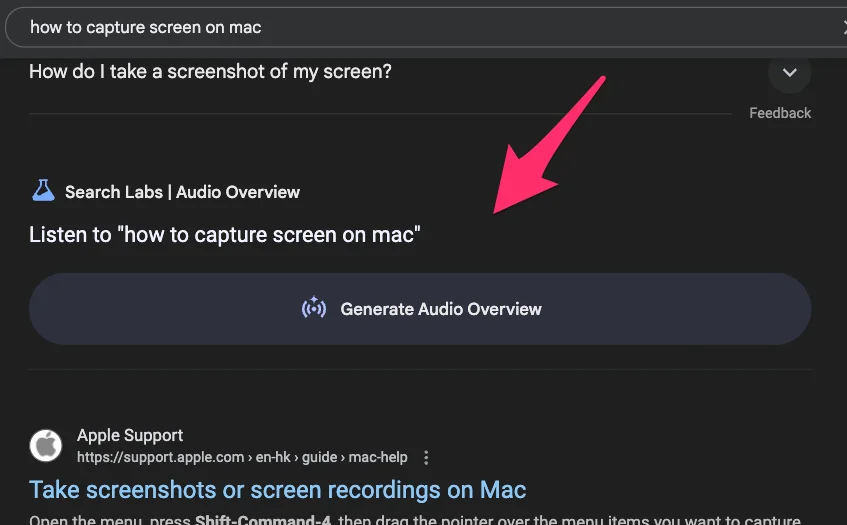The height and width of the screenshot is (525, 847).
Task: Click the 'Search Labs | Audio Overview' label
Action: (182, 192)
